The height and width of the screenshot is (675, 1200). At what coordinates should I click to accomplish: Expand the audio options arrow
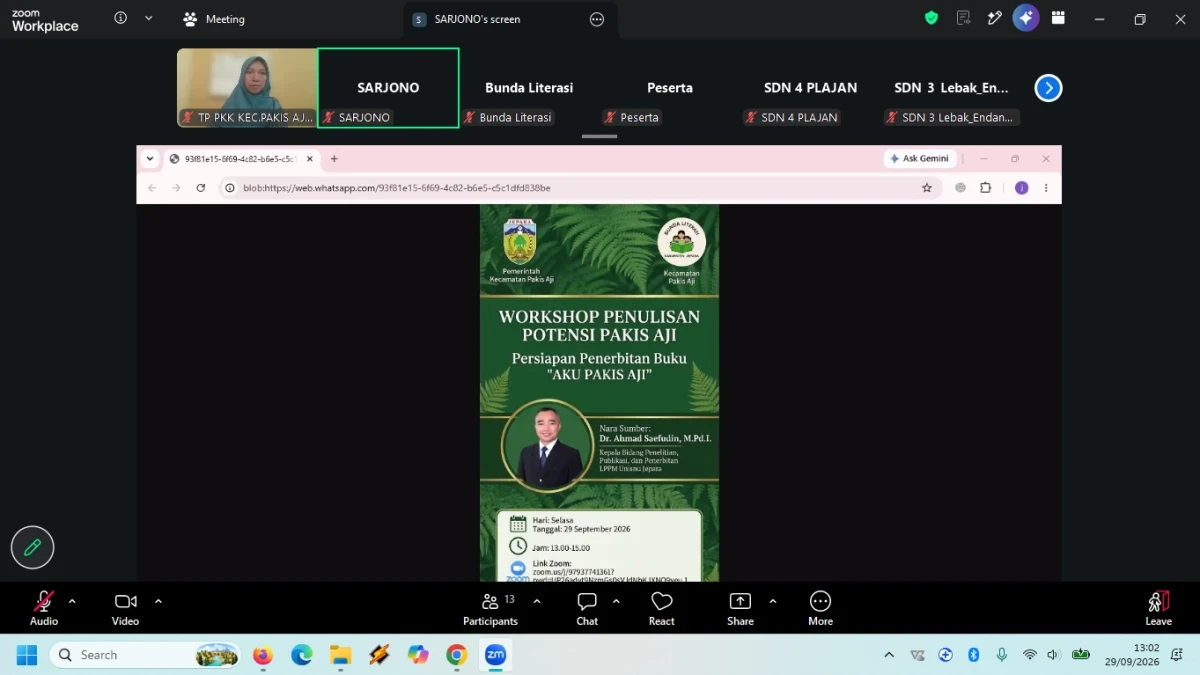pyautogui.click(x=72, y=601)
